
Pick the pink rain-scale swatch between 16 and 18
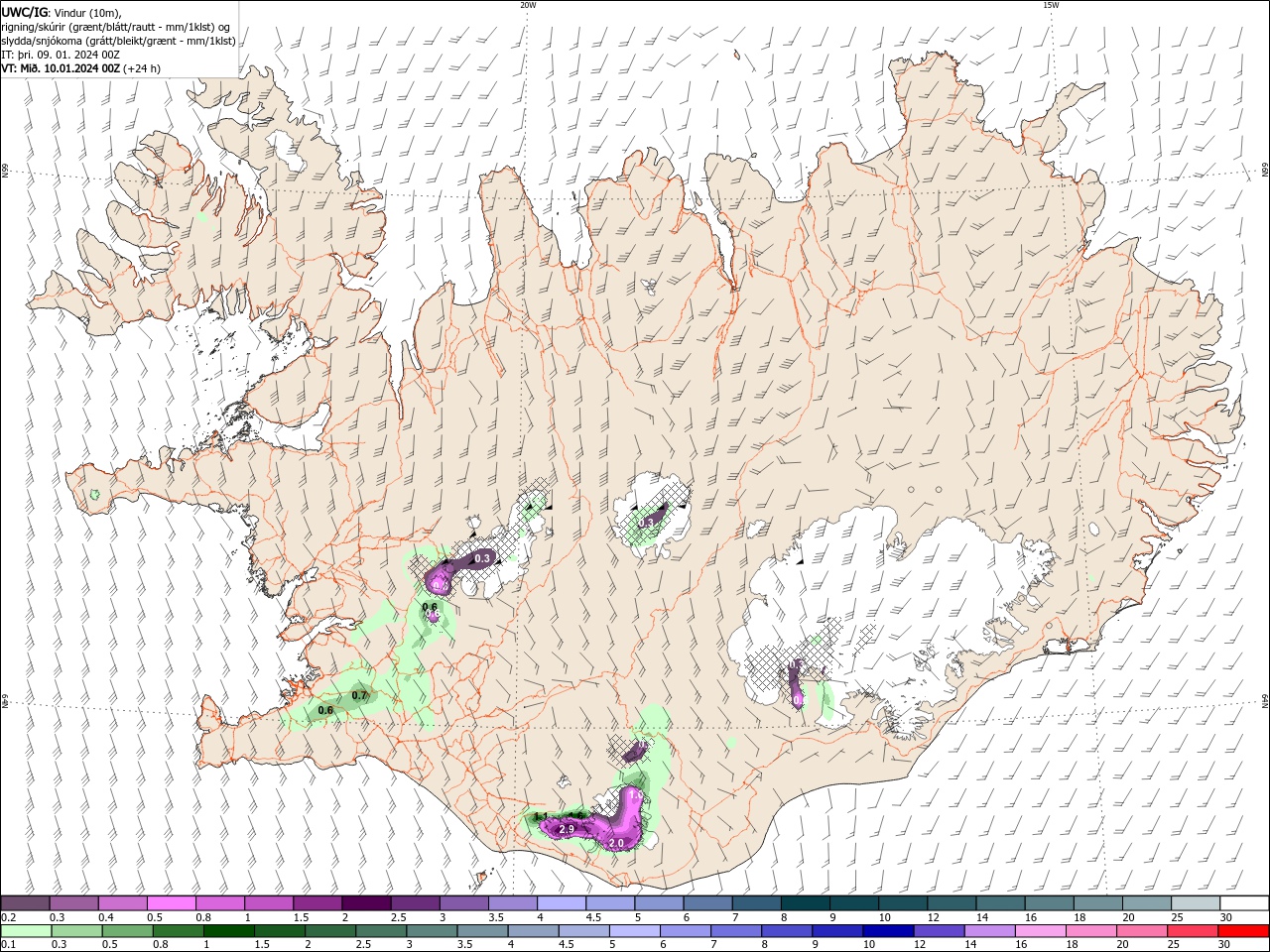[1042, 931]
